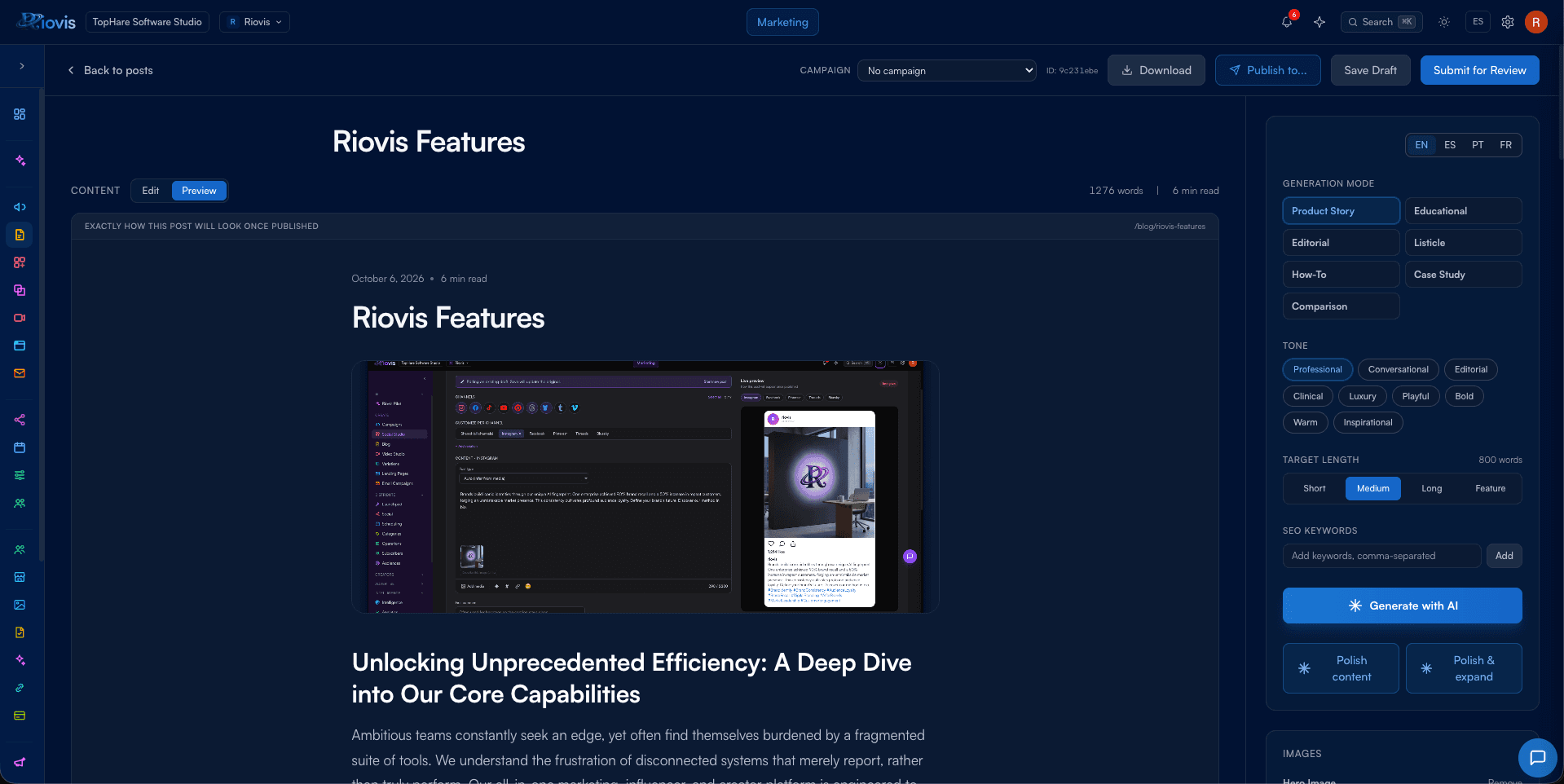Open the magenta overlapping squares icon

[x=20, y=290]
